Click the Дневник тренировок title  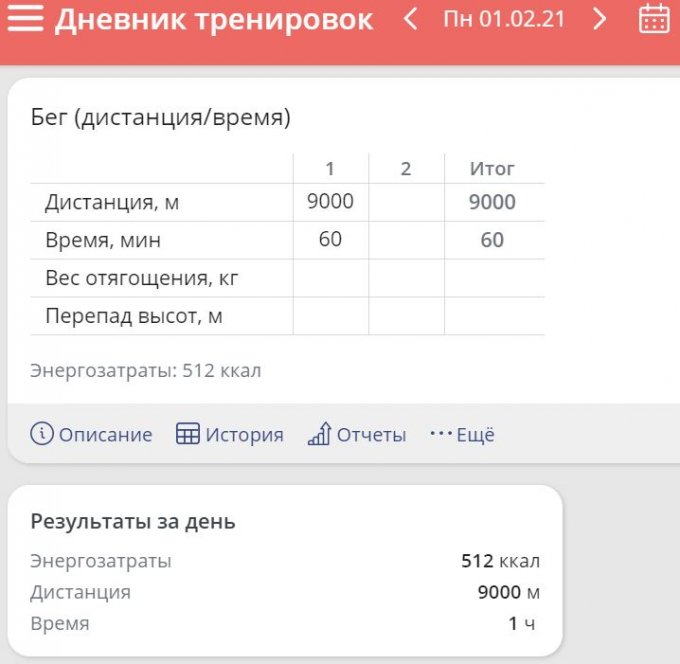214,20
